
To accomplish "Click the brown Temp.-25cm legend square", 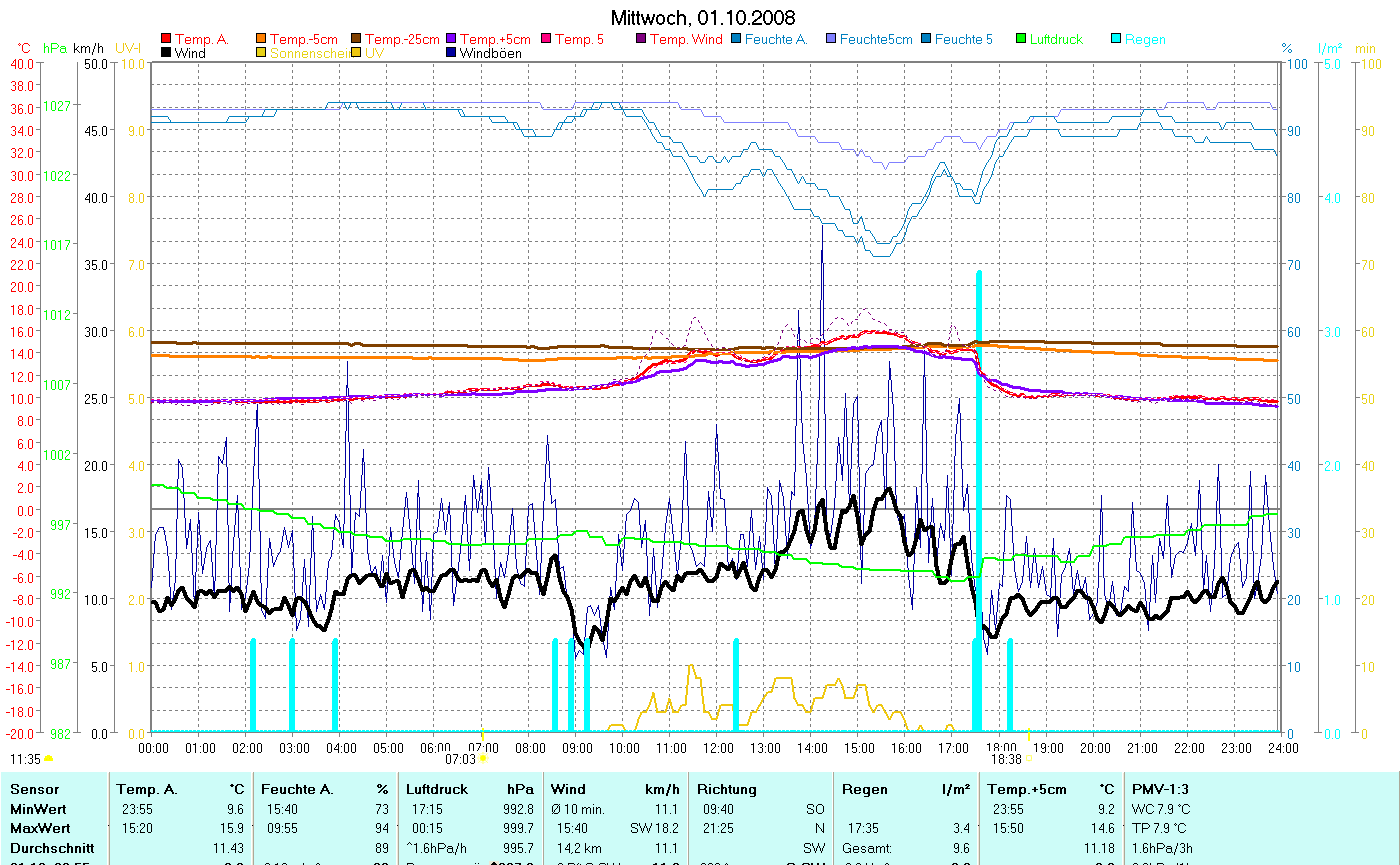I will pyautogui.click(x=357, y=40).
